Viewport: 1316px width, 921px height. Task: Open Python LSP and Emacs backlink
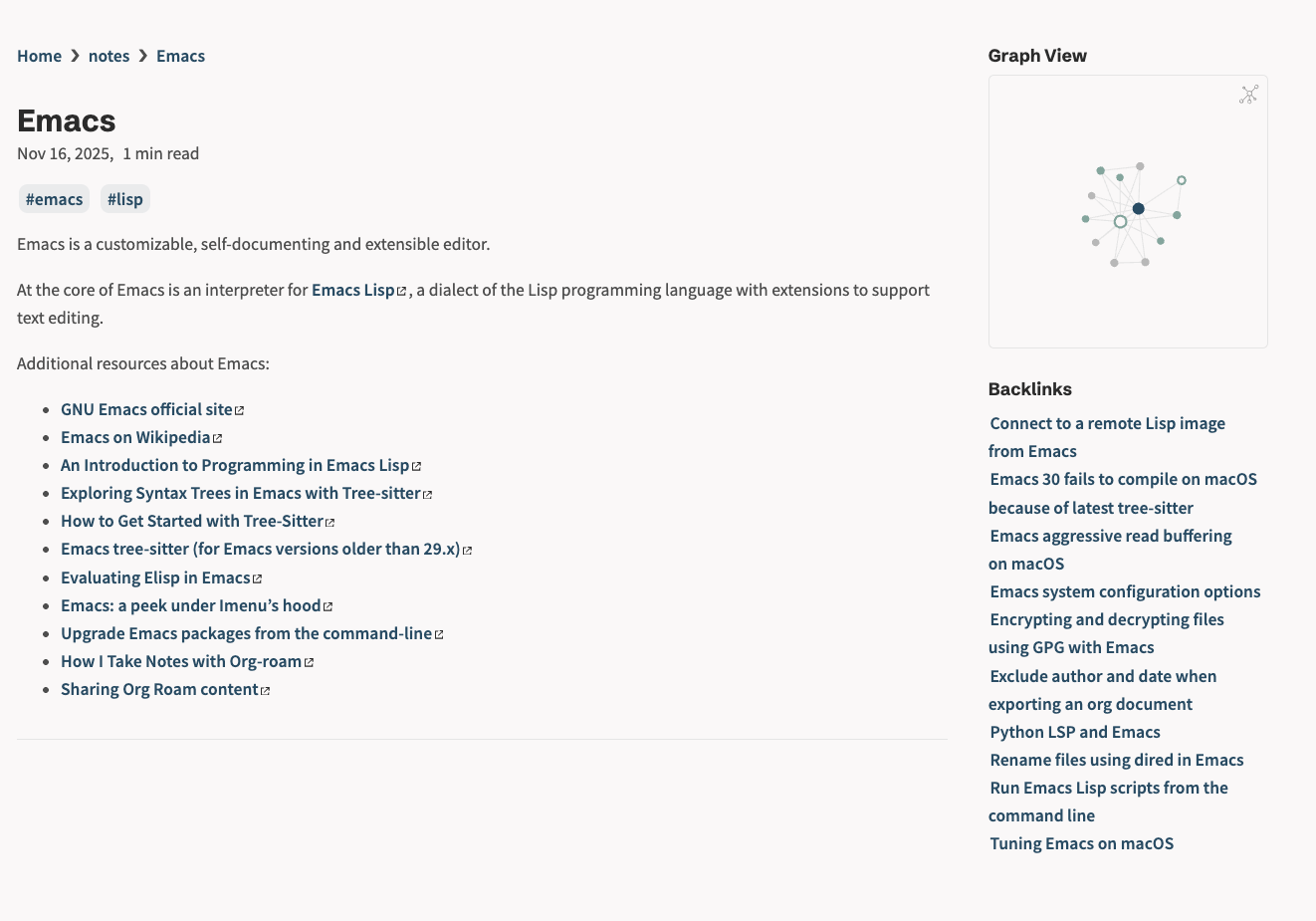1074,732
